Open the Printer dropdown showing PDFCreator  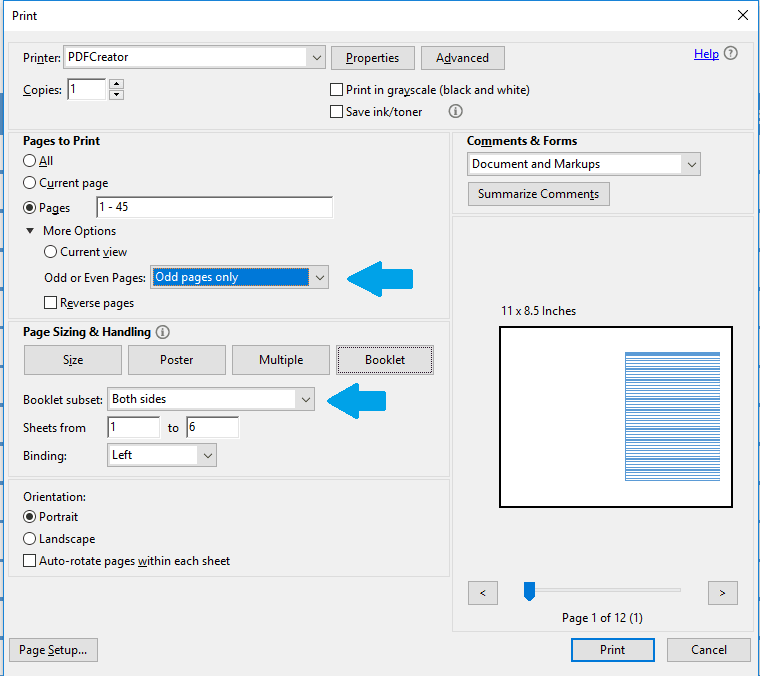point(194,58)
